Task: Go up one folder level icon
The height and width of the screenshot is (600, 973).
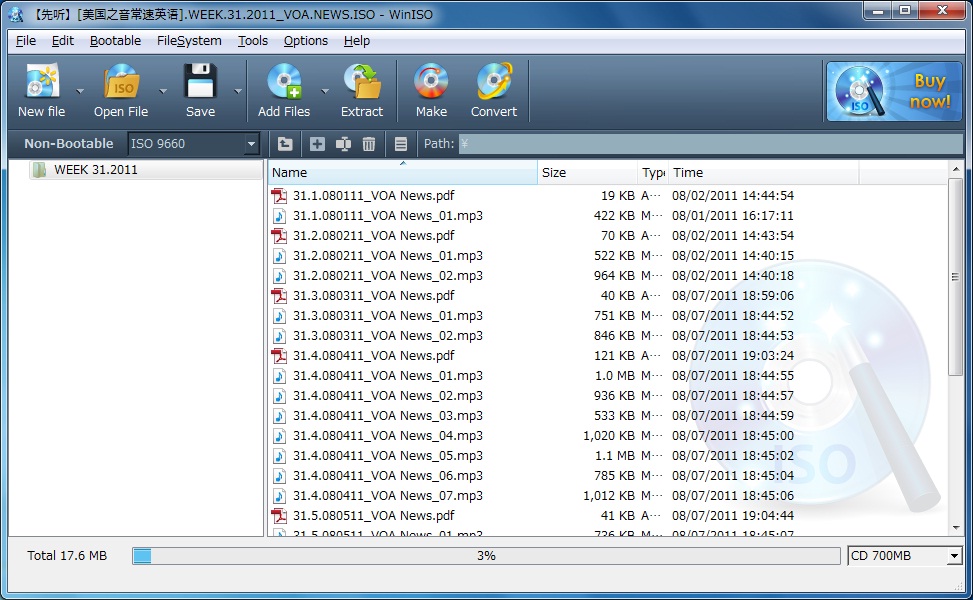Action: tap(285, 144)
